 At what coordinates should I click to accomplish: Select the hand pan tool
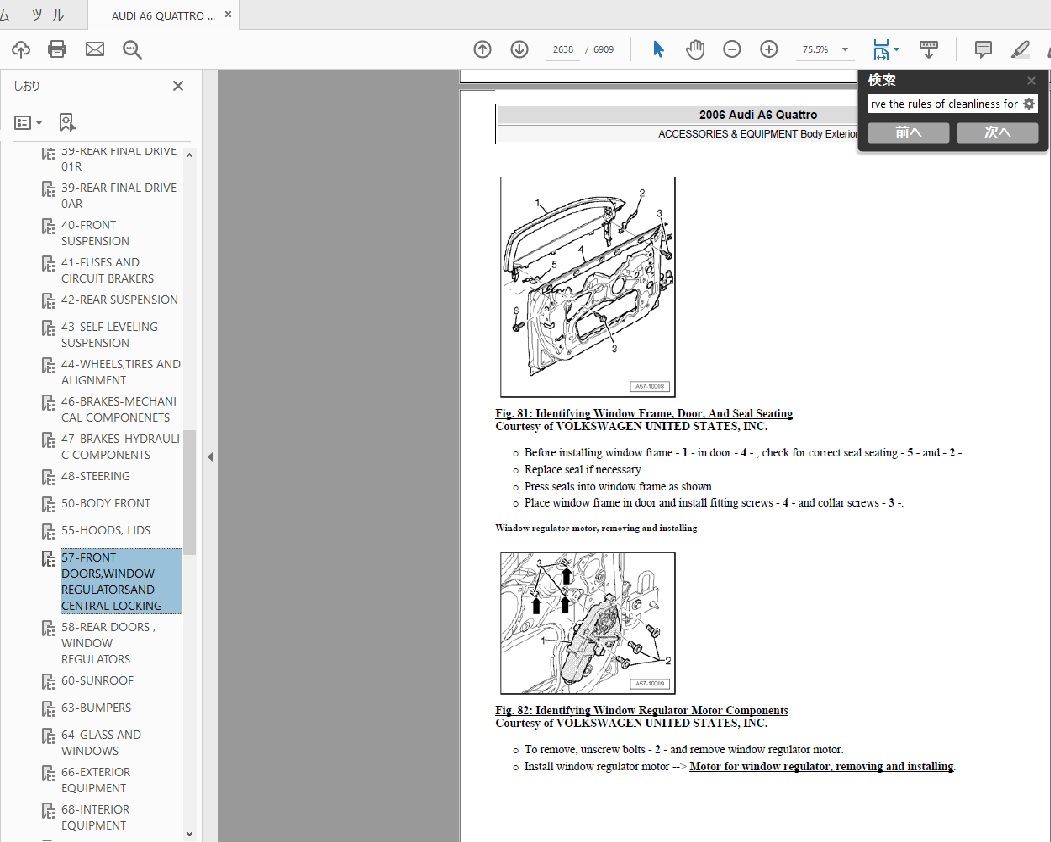(695, 50)
